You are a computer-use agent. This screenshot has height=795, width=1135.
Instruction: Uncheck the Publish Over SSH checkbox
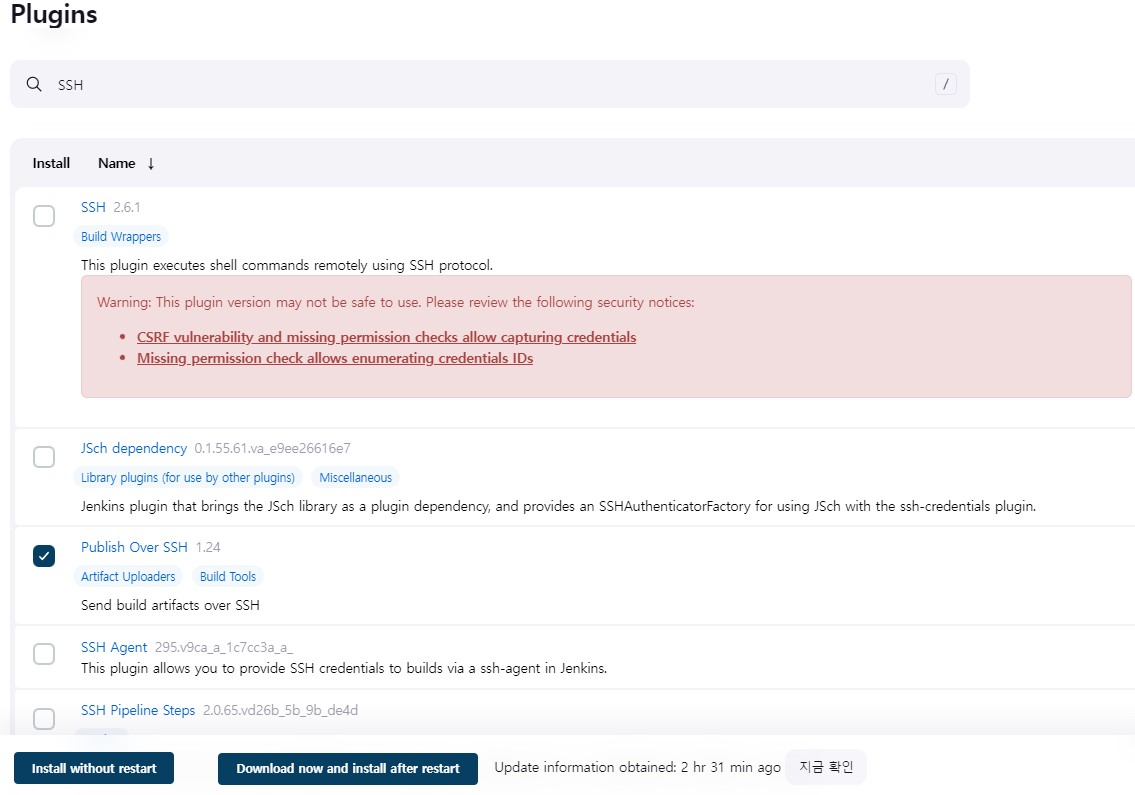click(x=44, y=555)
